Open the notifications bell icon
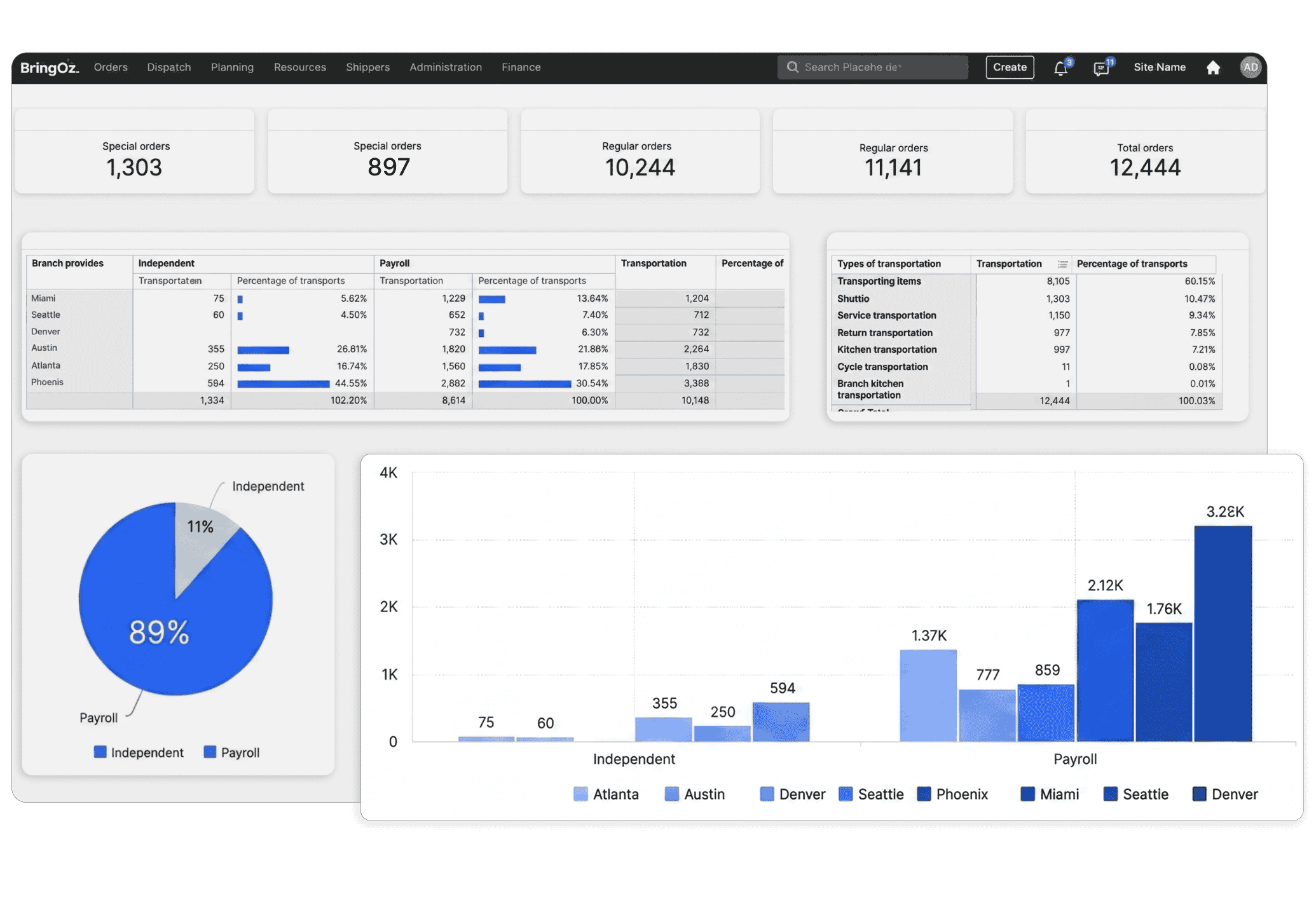The height and width of the screenshot is (898, 1316). click(x=1060, y=67)
